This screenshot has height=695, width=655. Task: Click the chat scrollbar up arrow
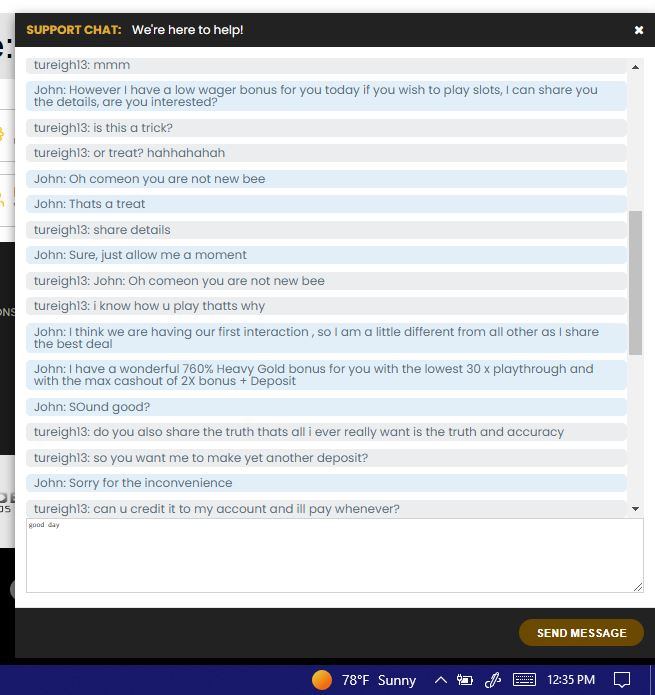(635, 67)
